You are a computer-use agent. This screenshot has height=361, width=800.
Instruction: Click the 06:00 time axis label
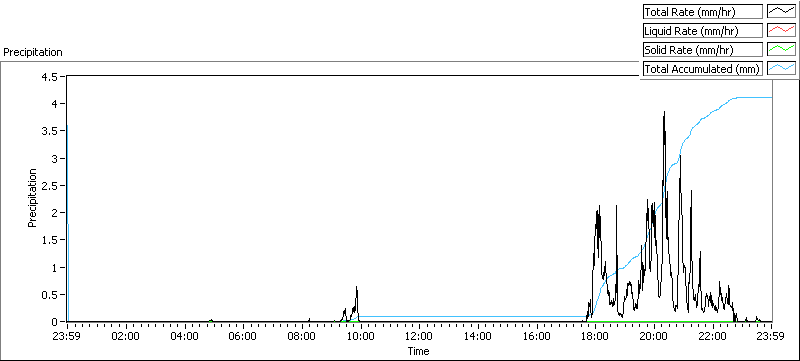click(x=243, y=336)
